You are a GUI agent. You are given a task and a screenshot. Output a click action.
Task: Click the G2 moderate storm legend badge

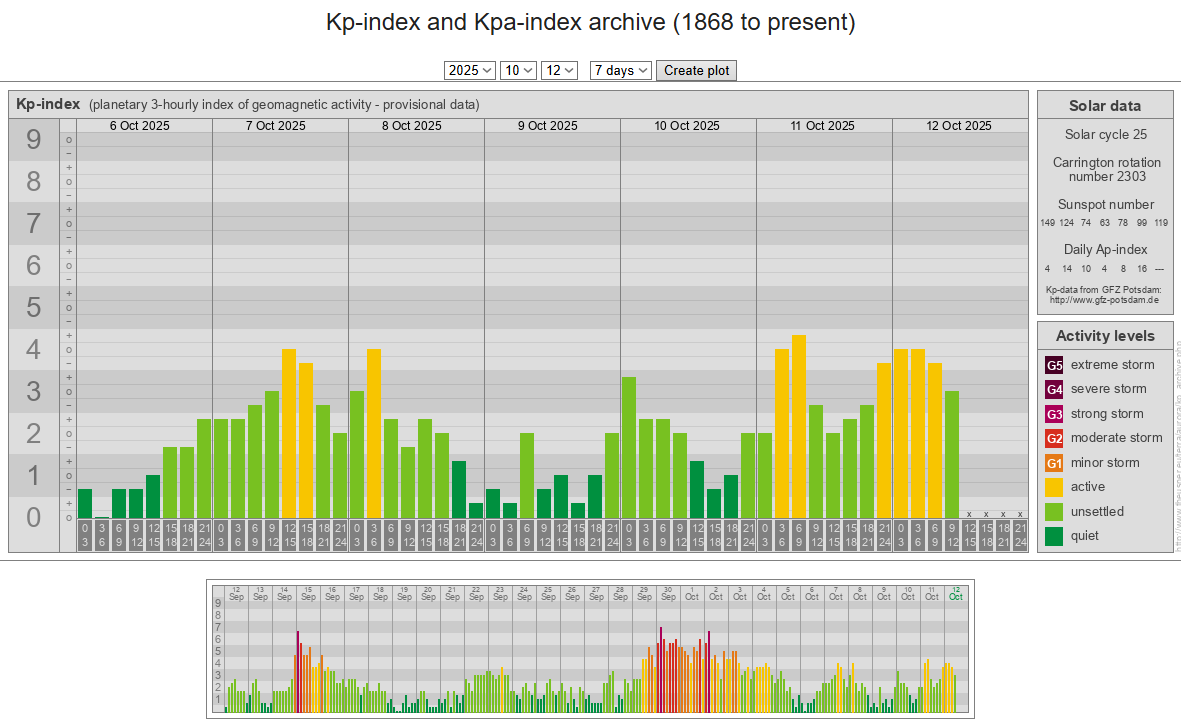(1054, 438)
